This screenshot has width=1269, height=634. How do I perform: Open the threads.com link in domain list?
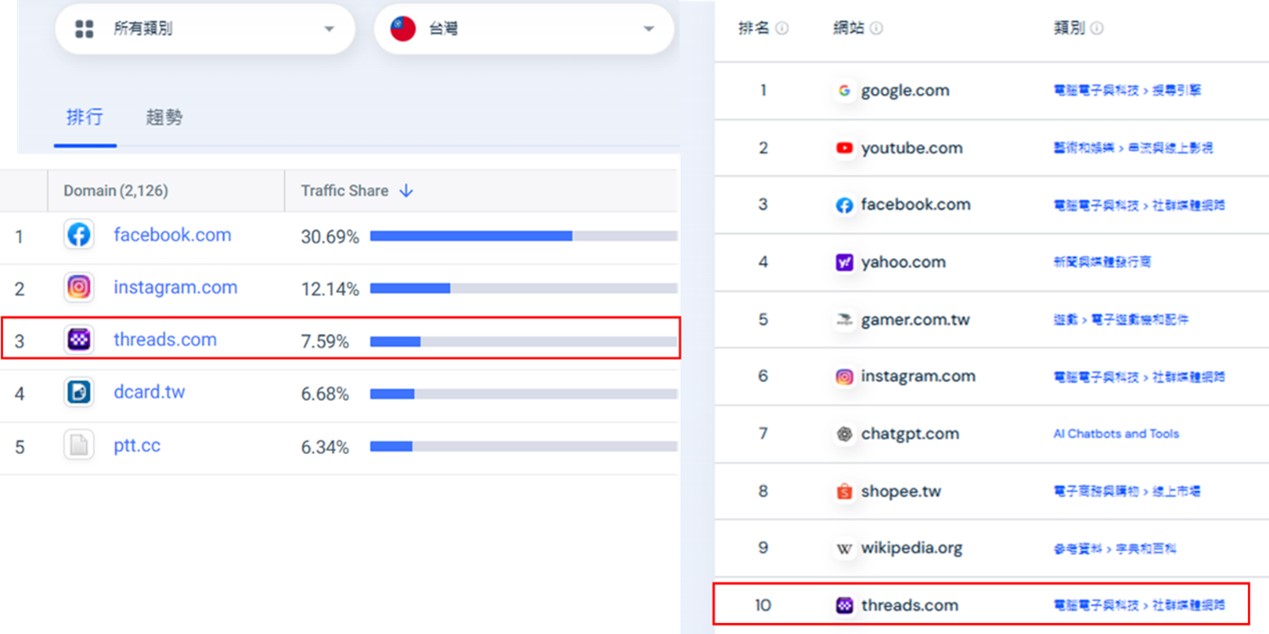point(165,340)
